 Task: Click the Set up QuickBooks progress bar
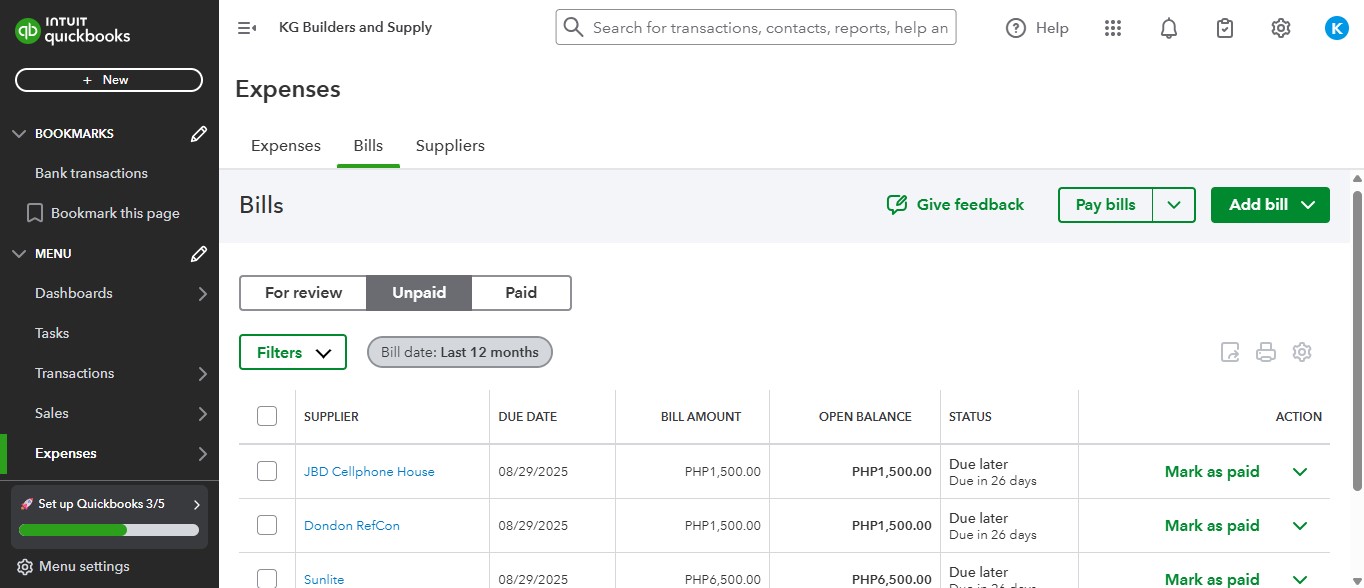[109, 529]
